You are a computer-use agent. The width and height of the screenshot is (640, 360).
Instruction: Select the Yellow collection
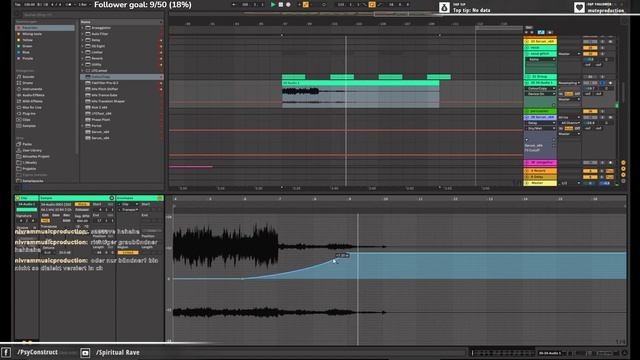[27, 40]
